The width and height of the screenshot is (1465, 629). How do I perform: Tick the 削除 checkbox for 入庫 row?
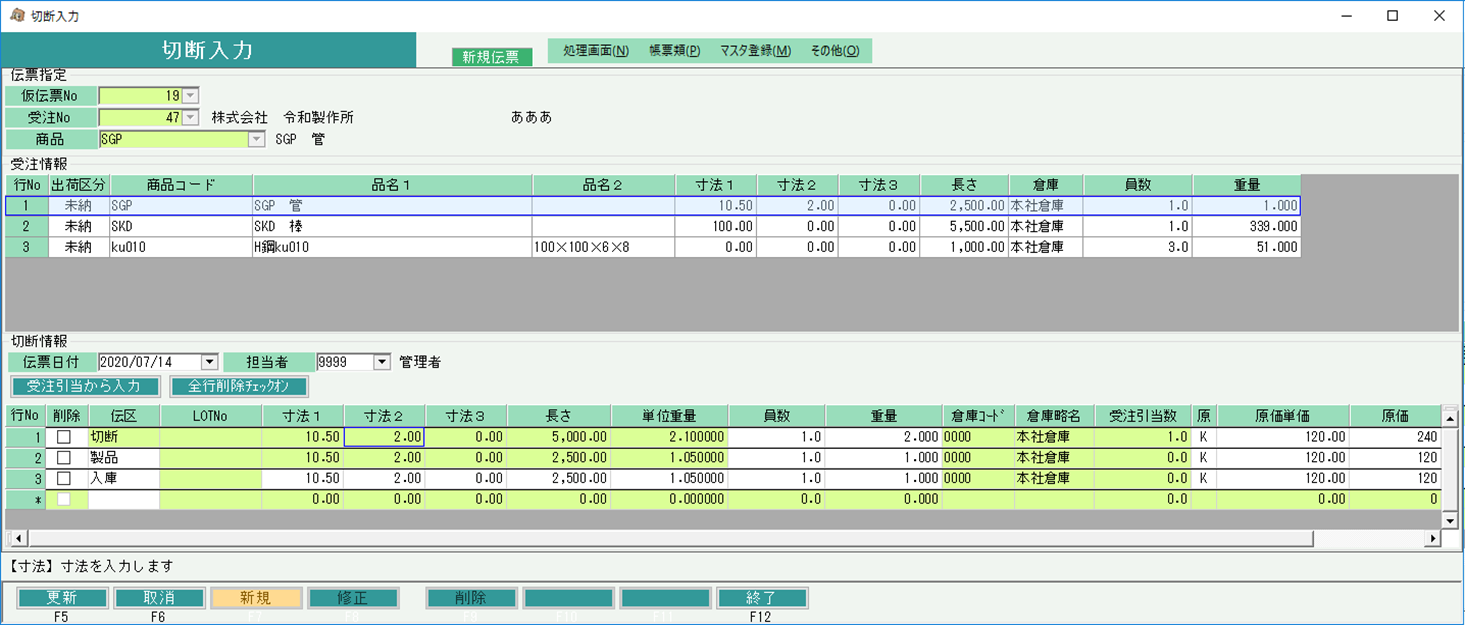(64, 478)
